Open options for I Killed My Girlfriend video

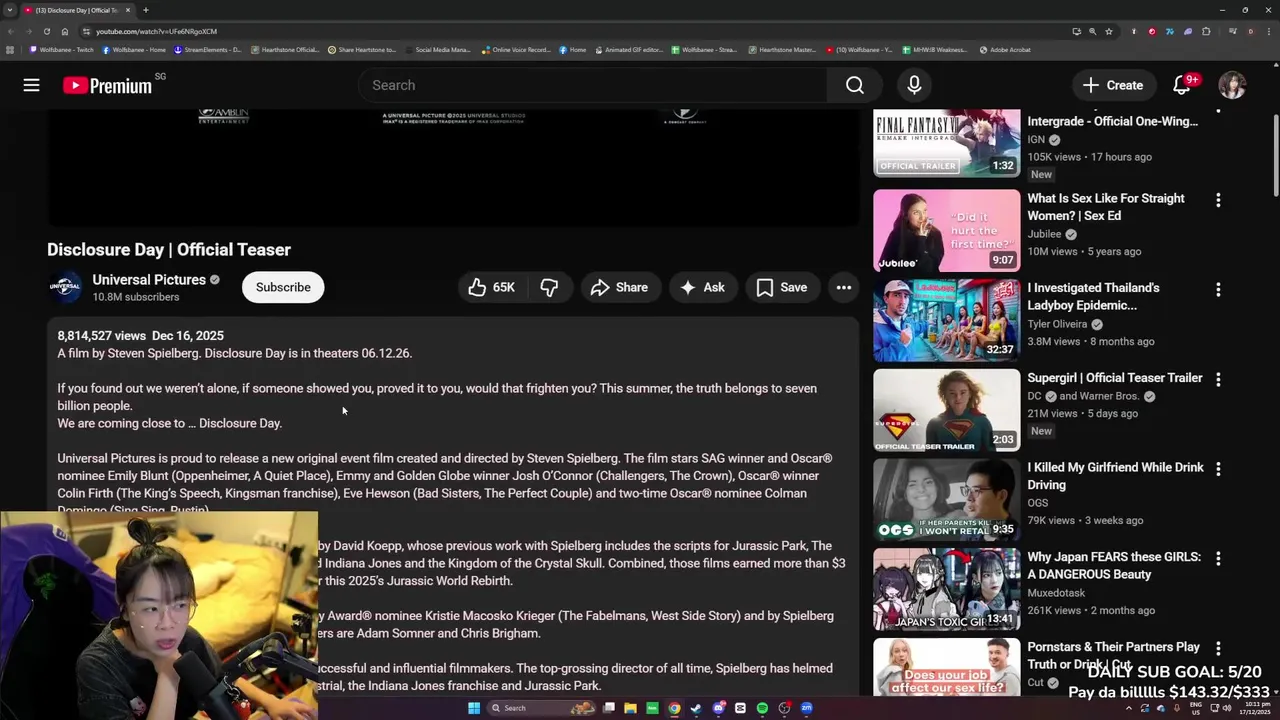click(1218, 469)
